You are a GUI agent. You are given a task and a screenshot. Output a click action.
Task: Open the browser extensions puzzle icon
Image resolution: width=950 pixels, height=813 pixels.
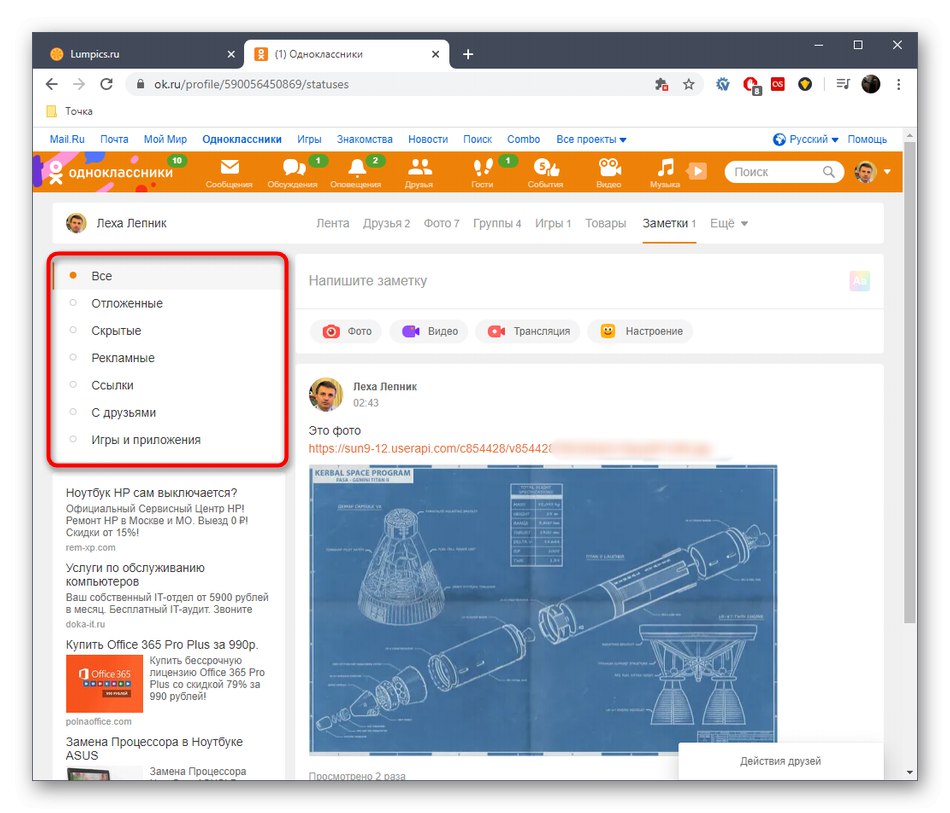coord(662,84)
